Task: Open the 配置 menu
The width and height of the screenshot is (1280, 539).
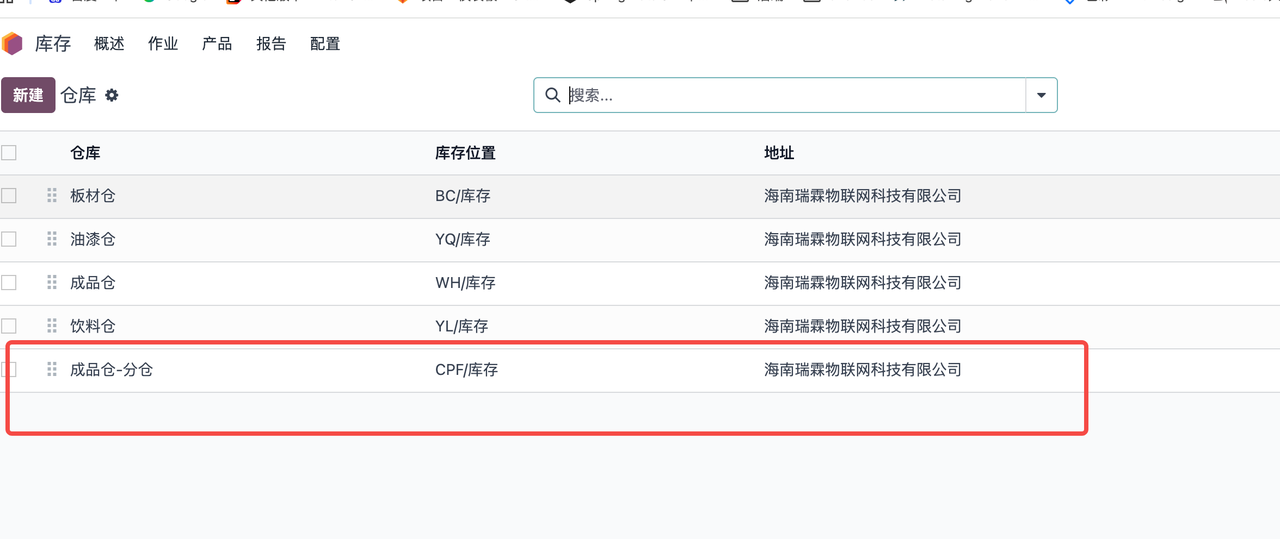Action: pyautogui.click(x=325, y=44)
